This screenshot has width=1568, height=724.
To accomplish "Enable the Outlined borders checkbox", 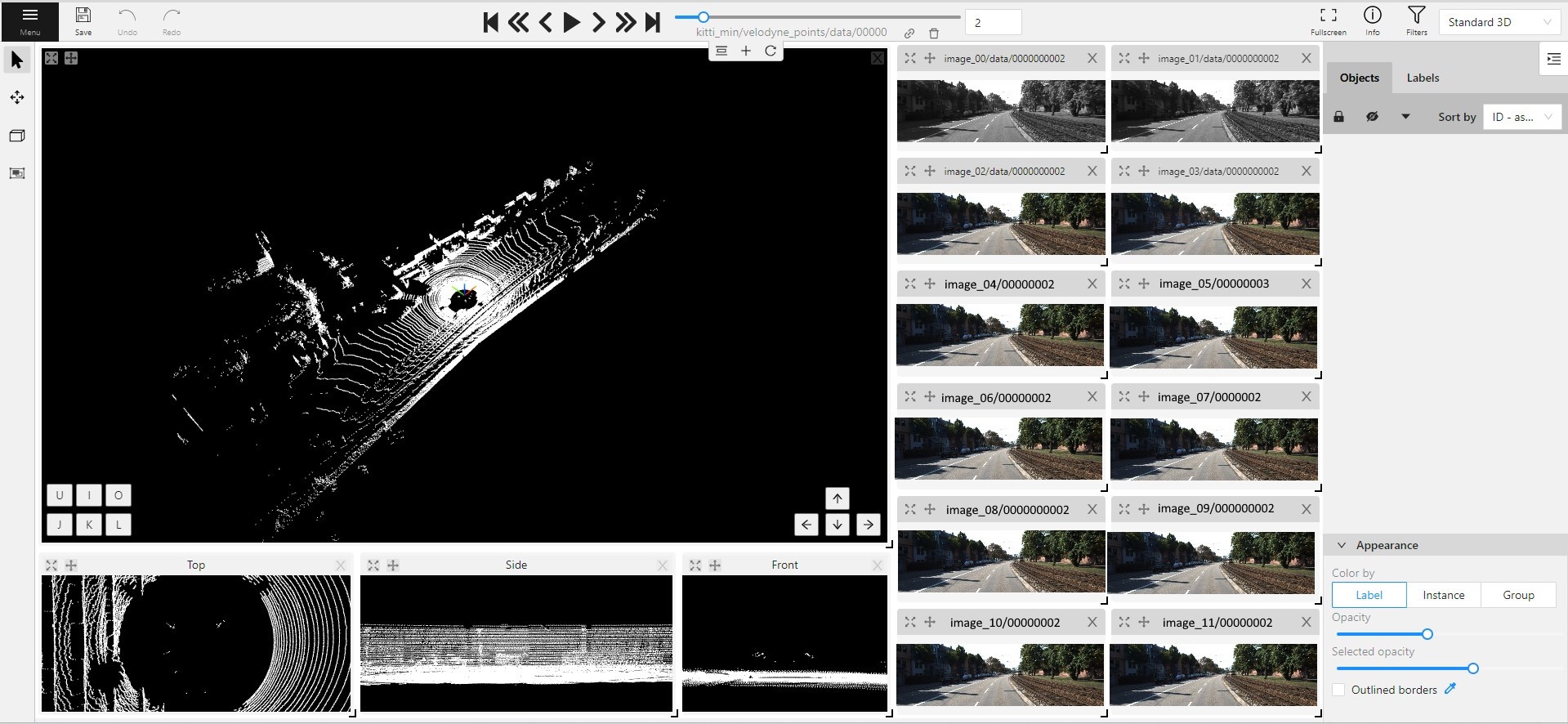I will point(1338,690).
